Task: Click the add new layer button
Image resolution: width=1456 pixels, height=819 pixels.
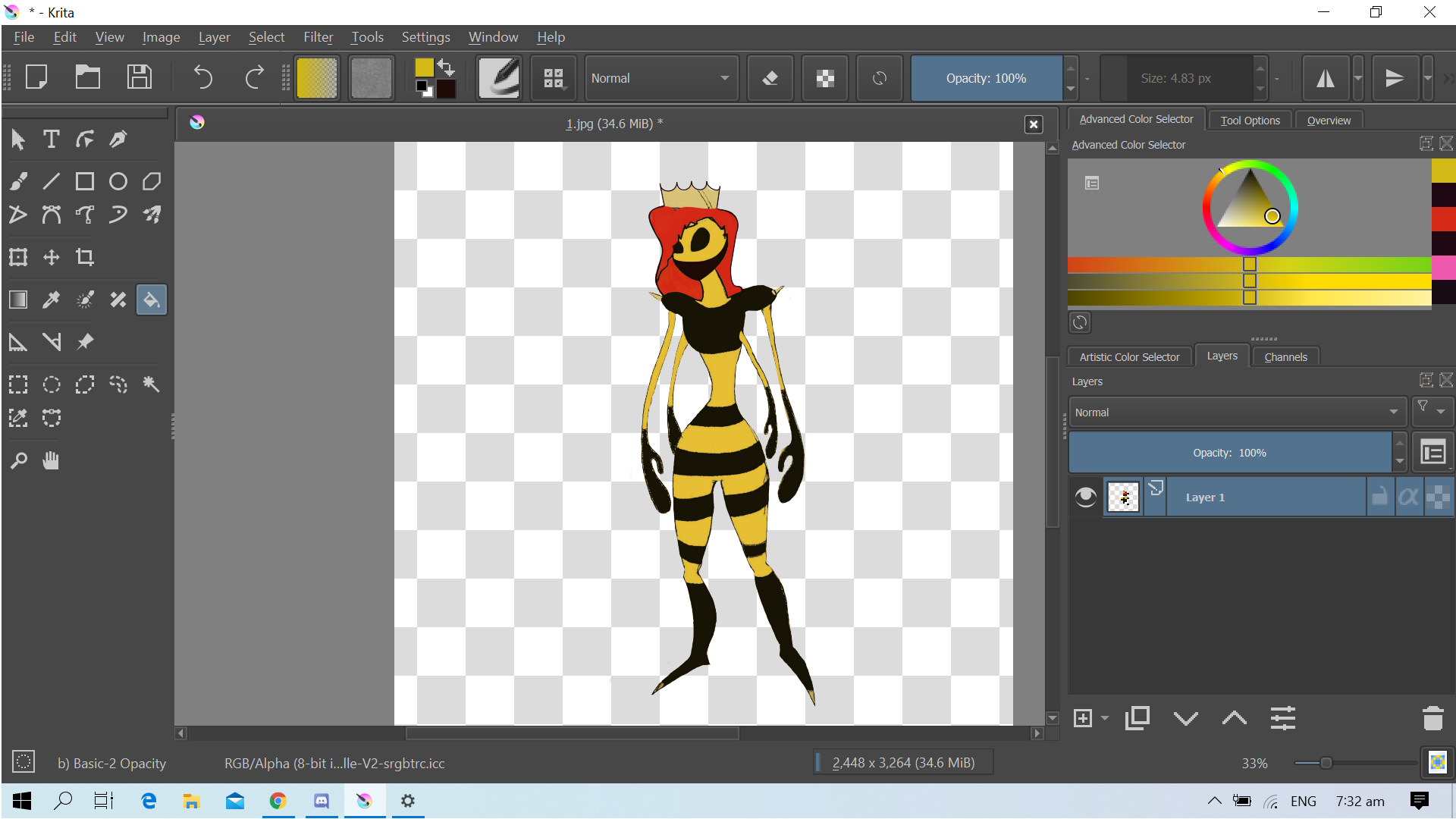Action: point(1083,718)
